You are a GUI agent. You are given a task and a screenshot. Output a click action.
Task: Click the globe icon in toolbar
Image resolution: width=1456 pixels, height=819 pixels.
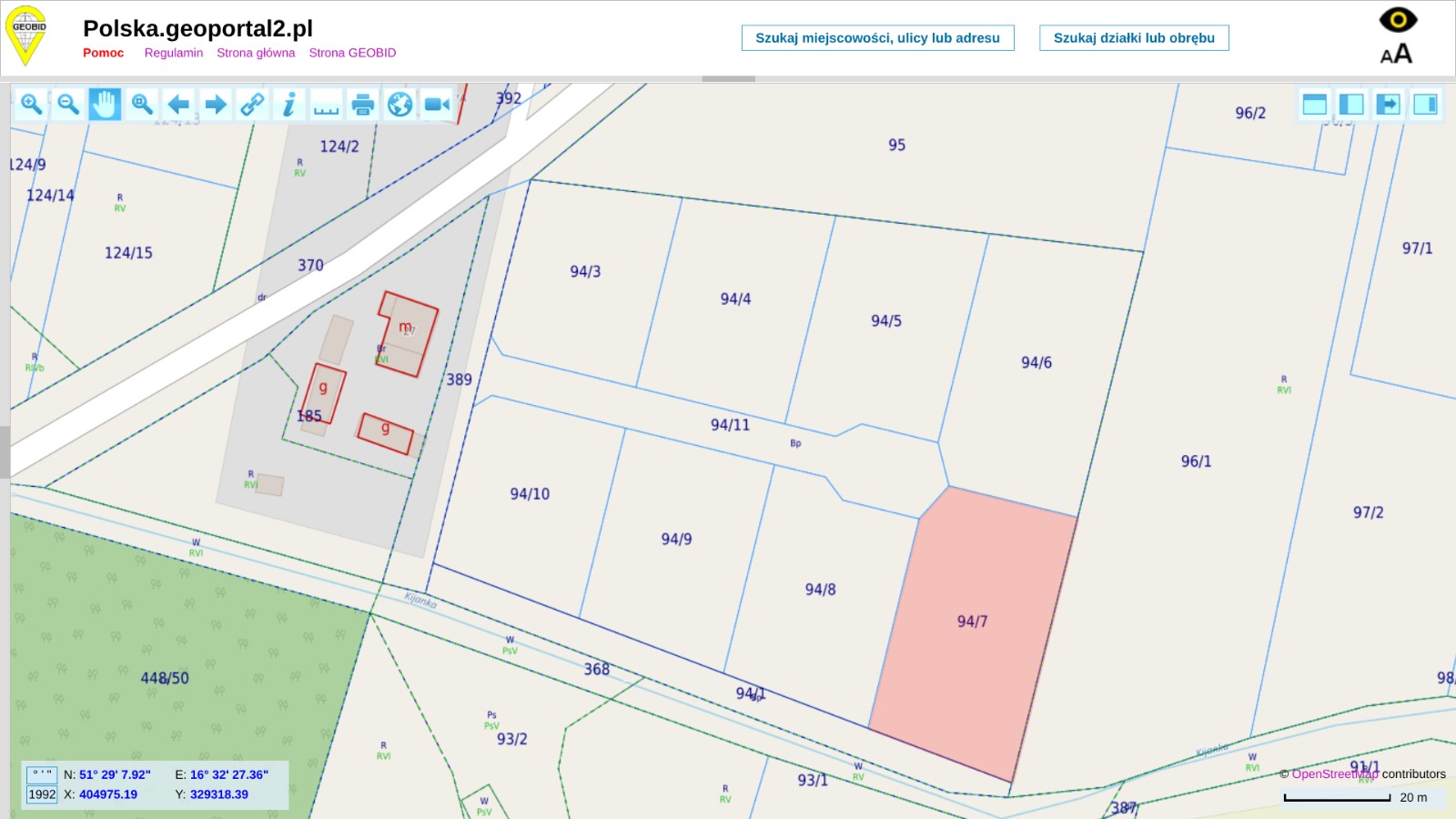tap(399, 105)
